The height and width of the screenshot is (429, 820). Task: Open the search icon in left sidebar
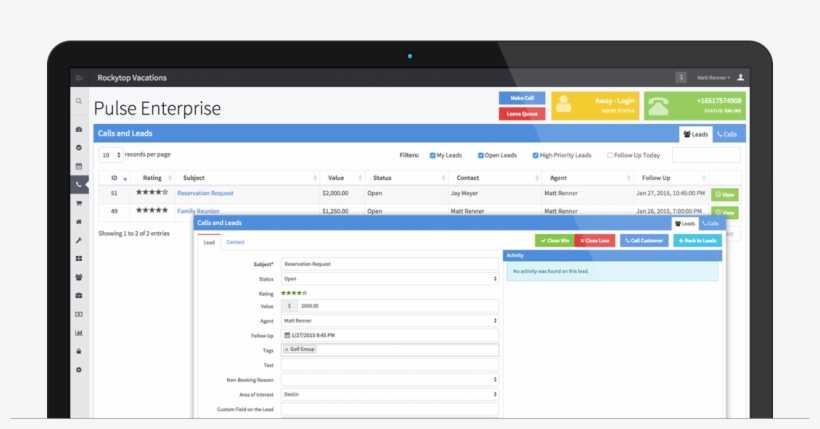[x=79, y=101]
